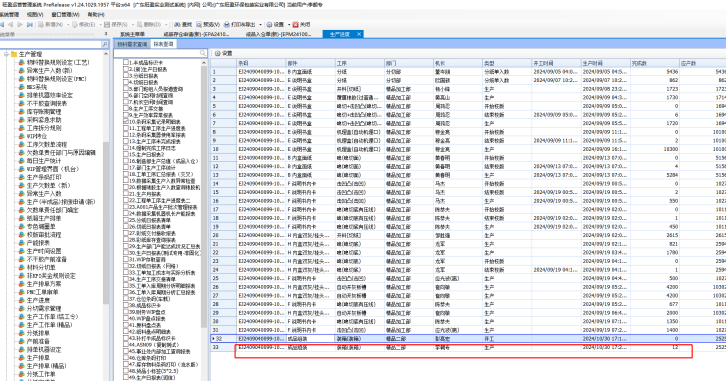This screenshot has height=381, width=727.
Task: Open 库存陈旧管理 tree item
Action: (44, 112)
